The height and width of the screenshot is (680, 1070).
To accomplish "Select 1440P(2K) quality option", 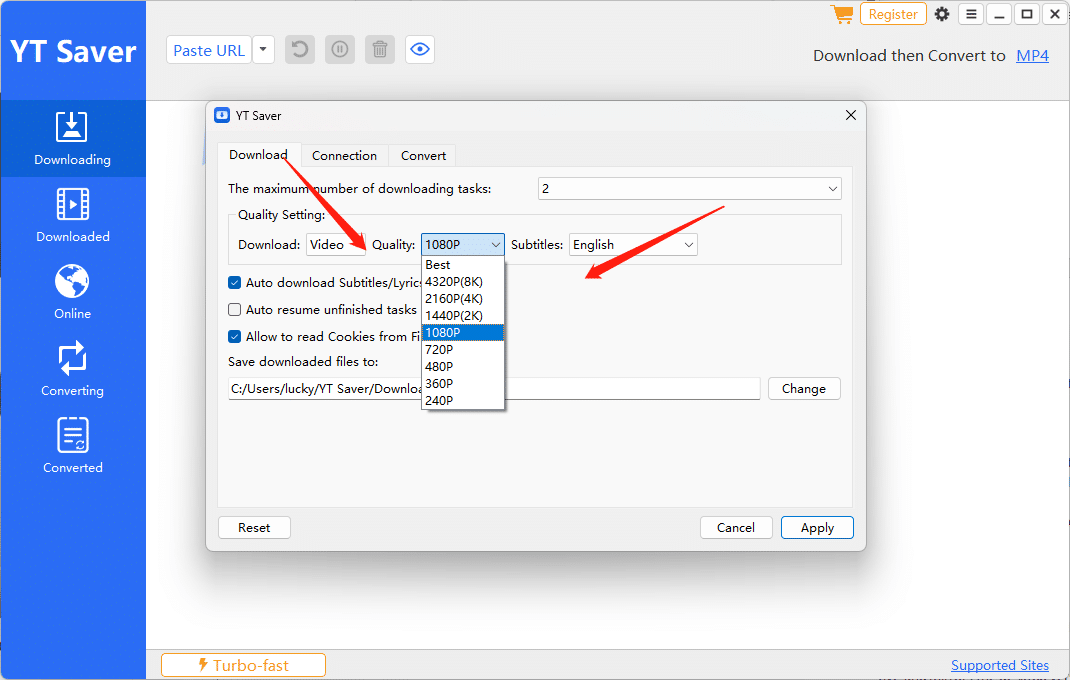I will tap(463, 315).
